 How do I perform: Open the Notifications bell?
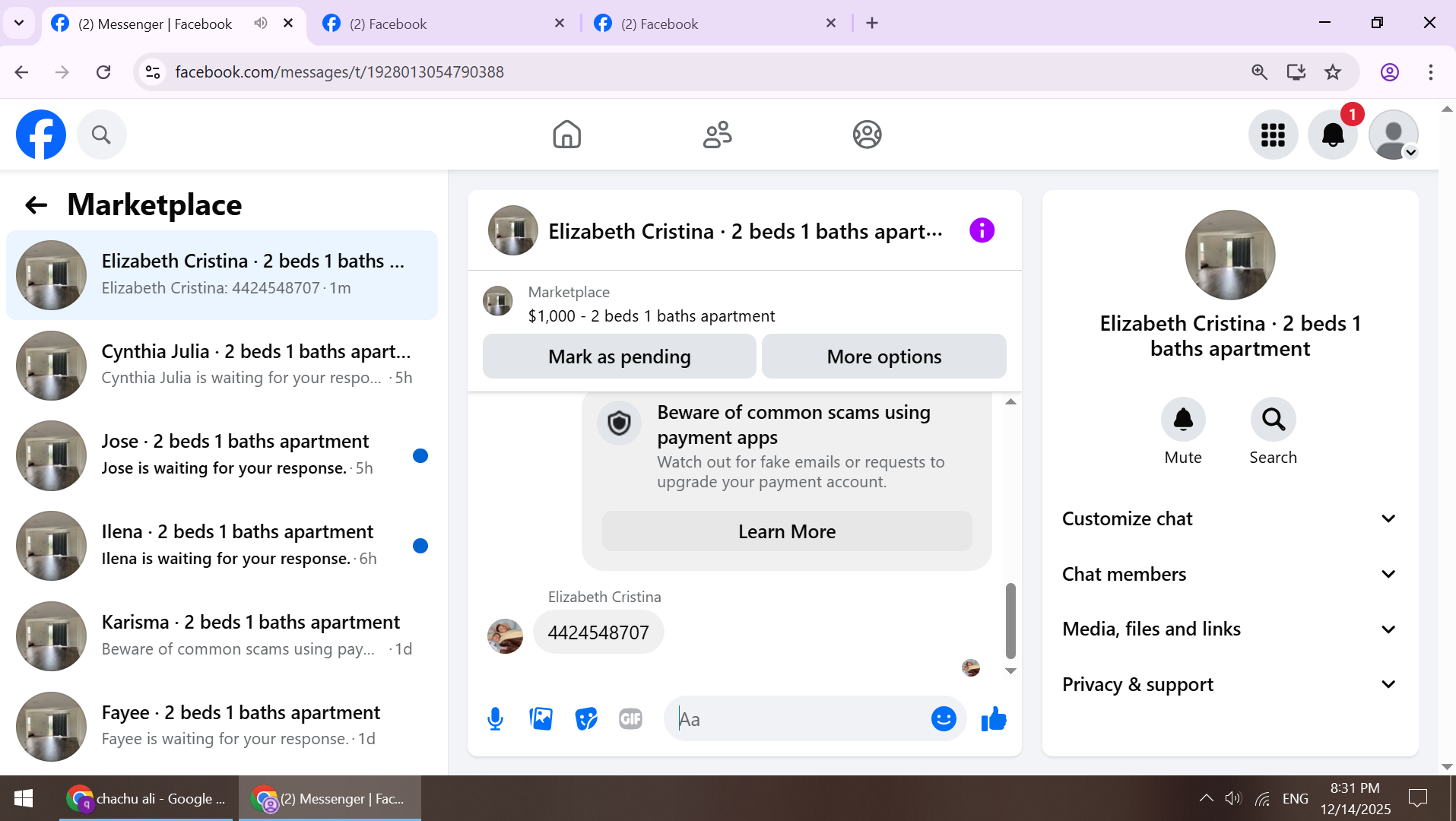click(1333, 135)
